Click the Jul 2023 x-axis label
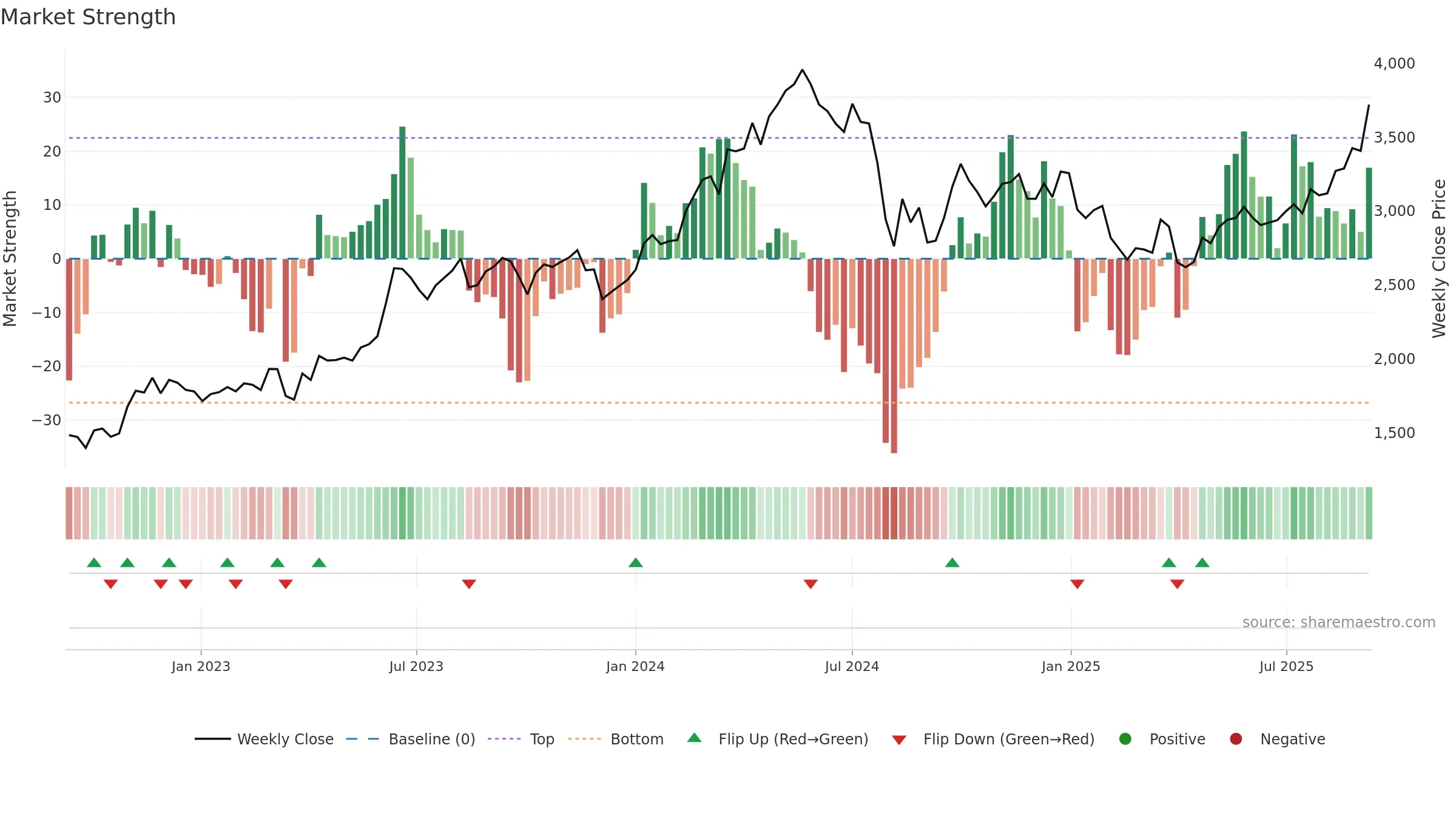1456x819 pixels. click(x=416, y=667)
